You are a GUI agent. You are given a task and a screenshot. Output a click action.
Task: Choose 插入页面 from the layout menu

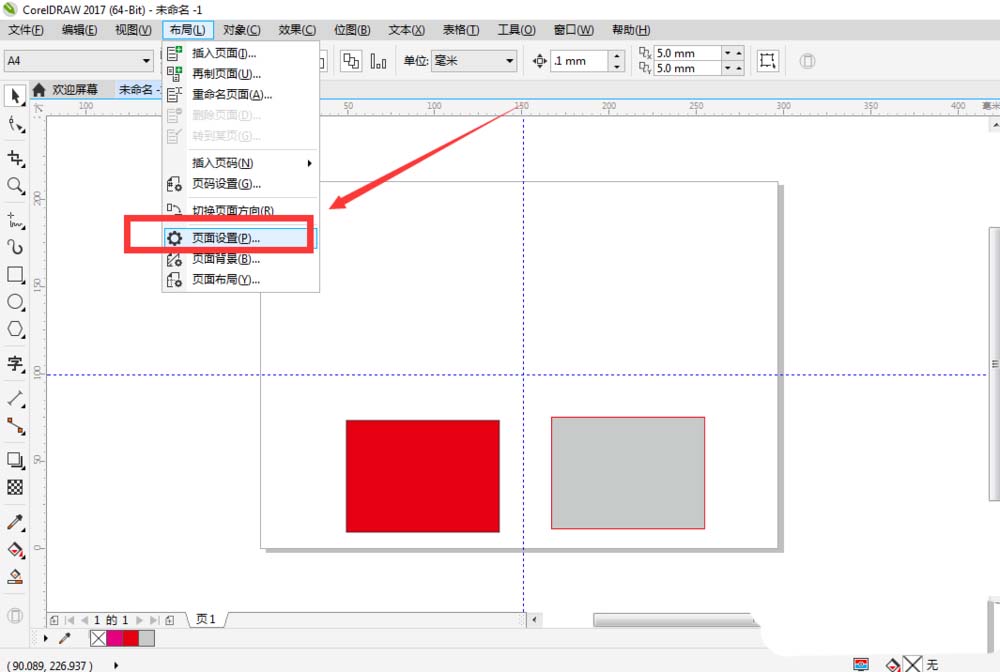(240, 54)
